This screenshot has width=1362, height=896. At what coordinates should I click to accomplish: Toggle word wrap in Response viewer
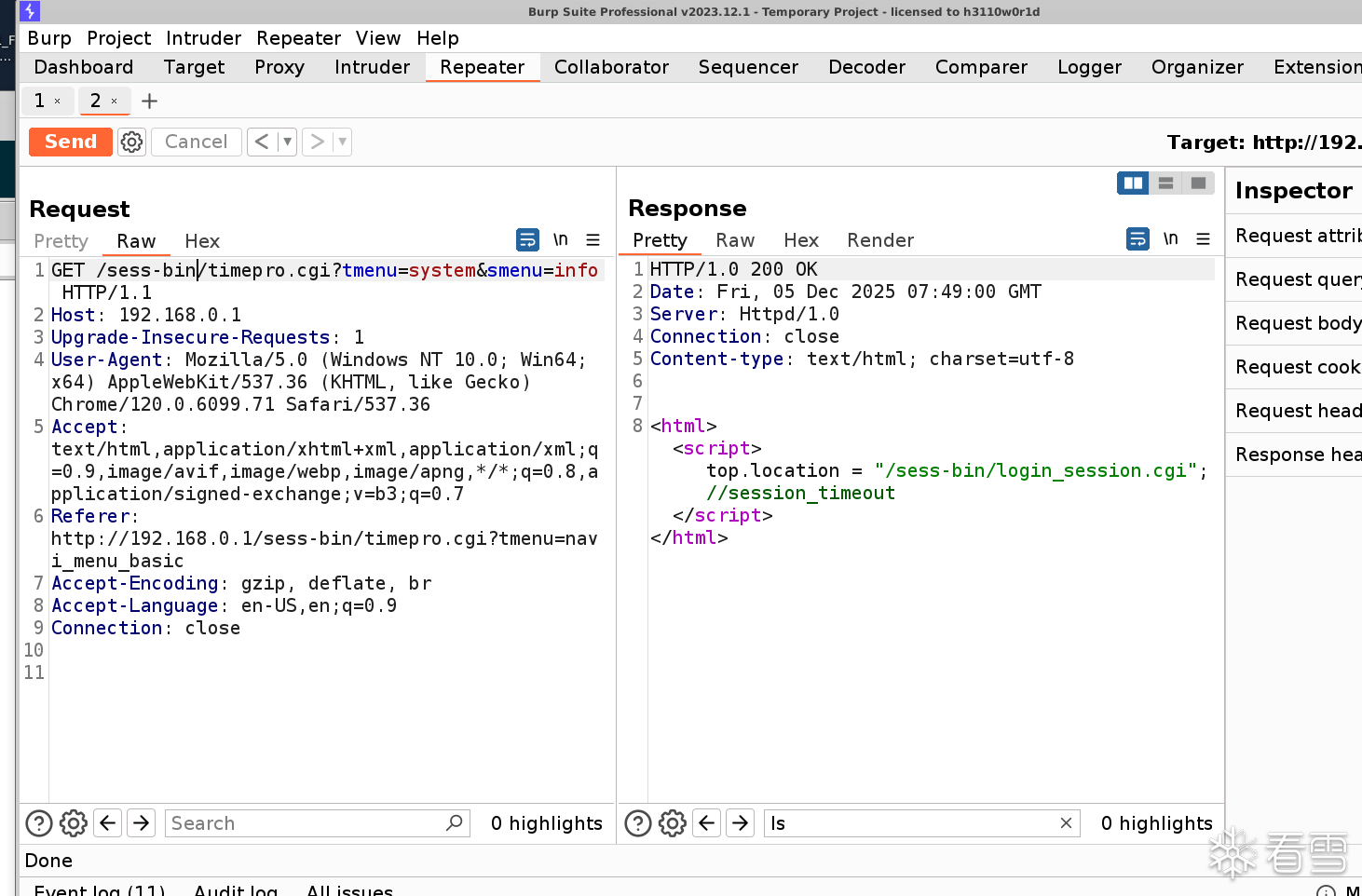[1137, 239]
